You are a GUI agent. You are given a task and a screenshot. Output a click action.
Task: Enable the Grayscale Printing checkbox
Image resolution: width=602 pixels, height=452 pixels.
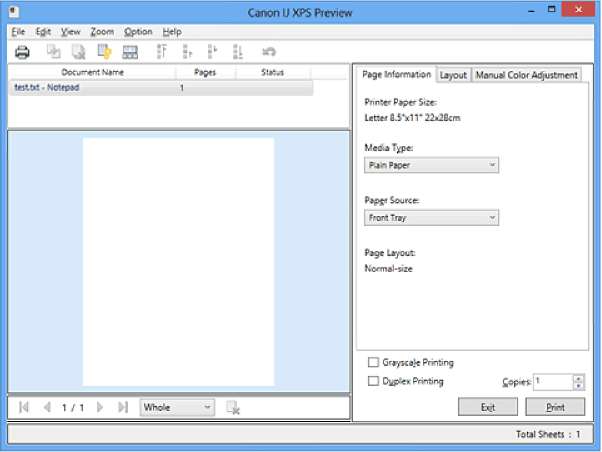pos(373,363)
